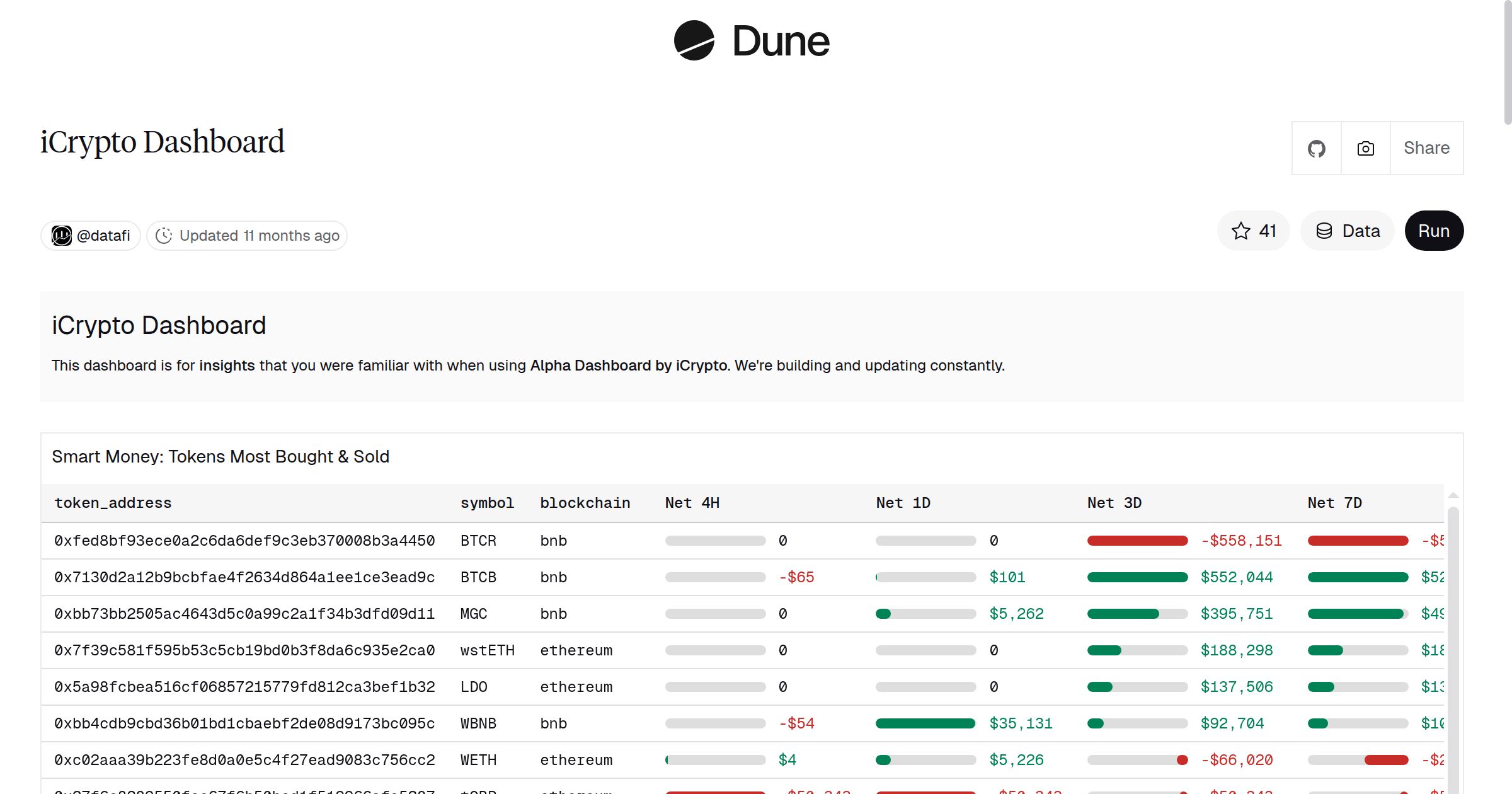Star the dashboard with 41 stars
Image resolution: width=1512 pixels, height=794 pixels.
(x=1254, y=231)
